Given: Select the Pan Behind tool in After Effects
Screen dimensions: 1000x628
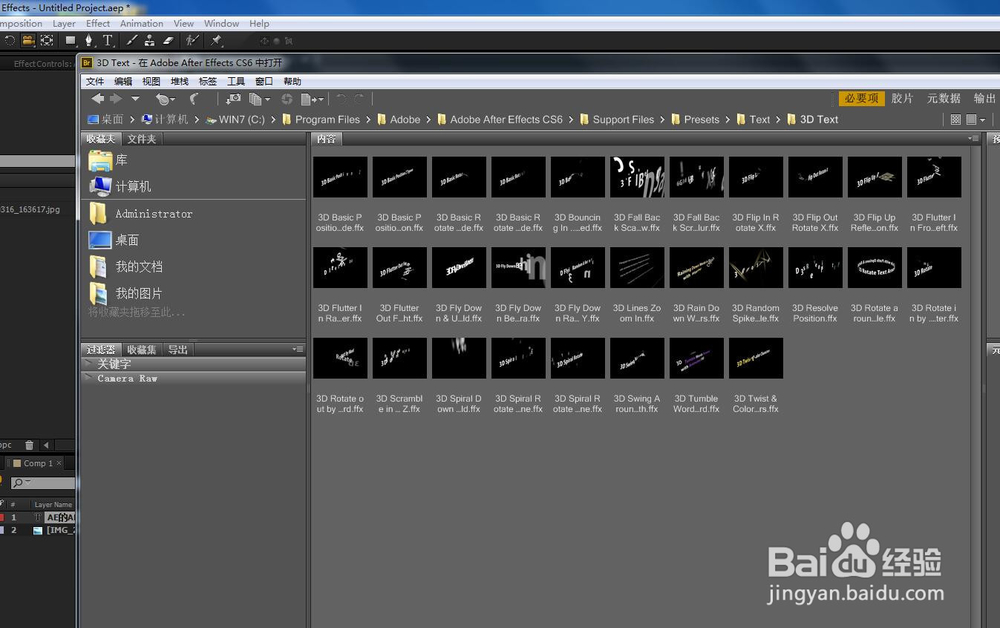Looking at the screenshot, I should pos(47,41).
